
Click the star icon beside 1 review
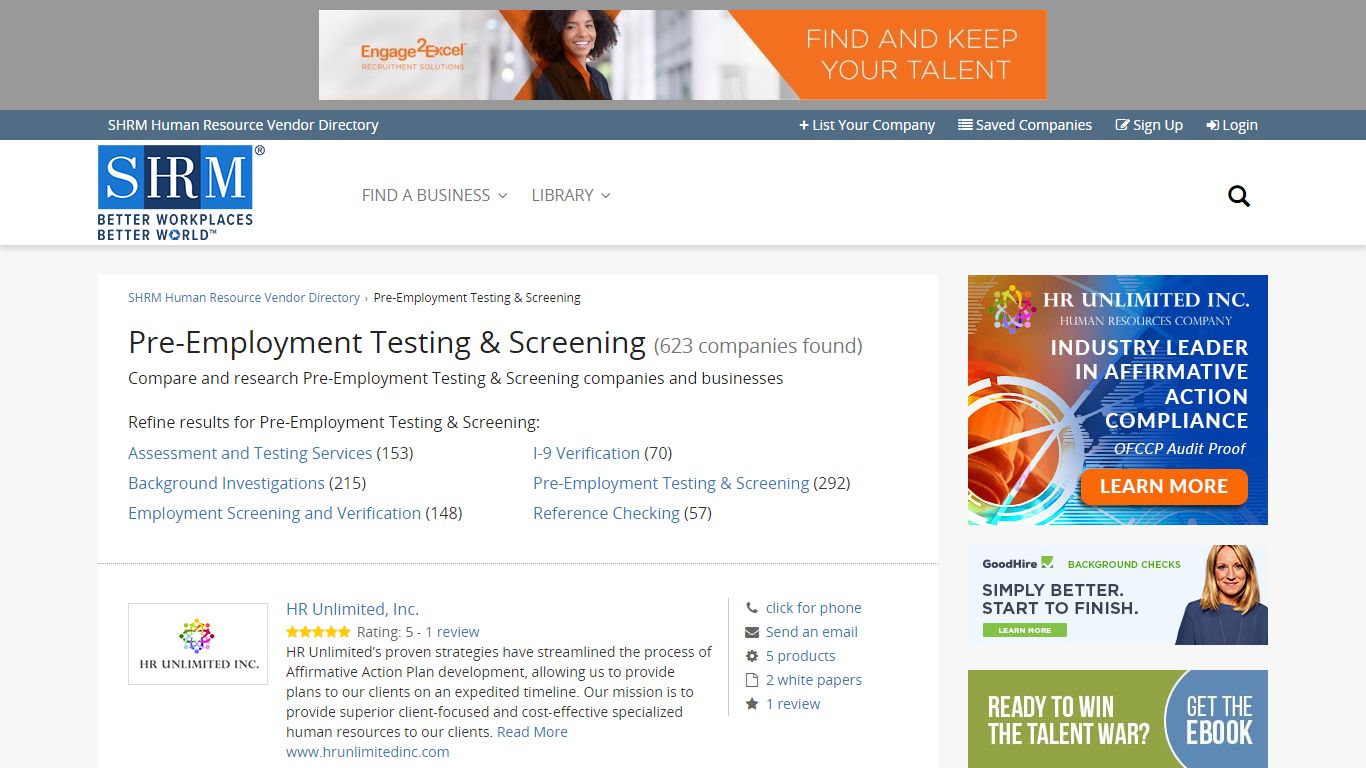(x=752, y=704)
